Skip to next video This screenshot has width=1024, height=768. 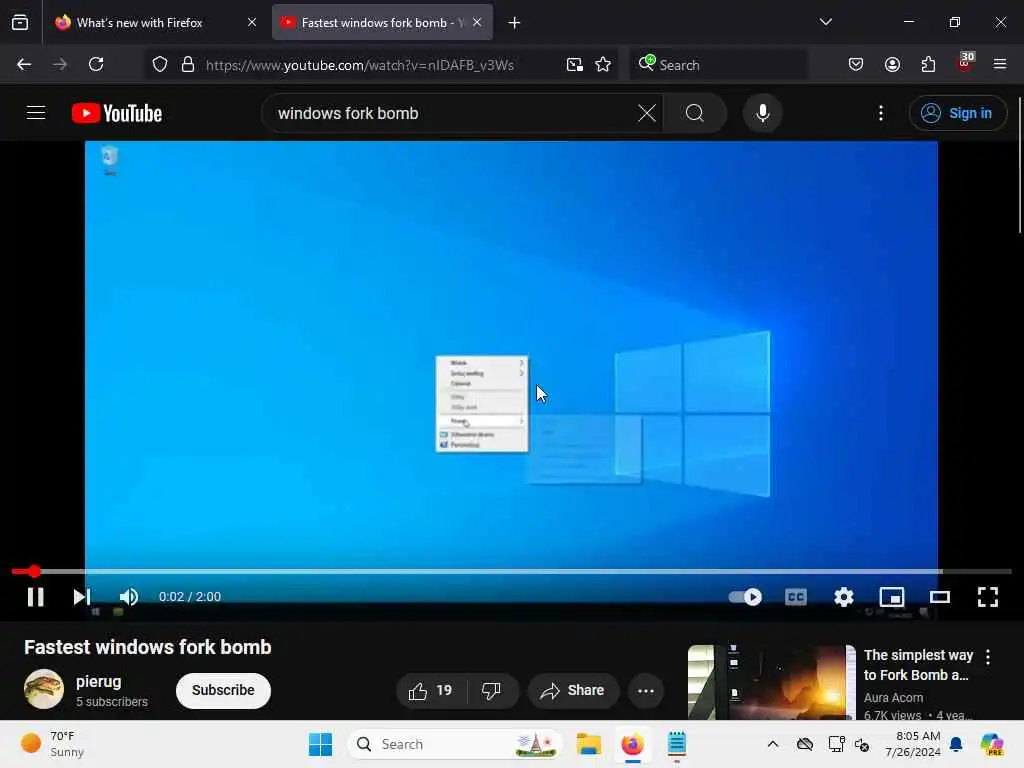[82, 597]
